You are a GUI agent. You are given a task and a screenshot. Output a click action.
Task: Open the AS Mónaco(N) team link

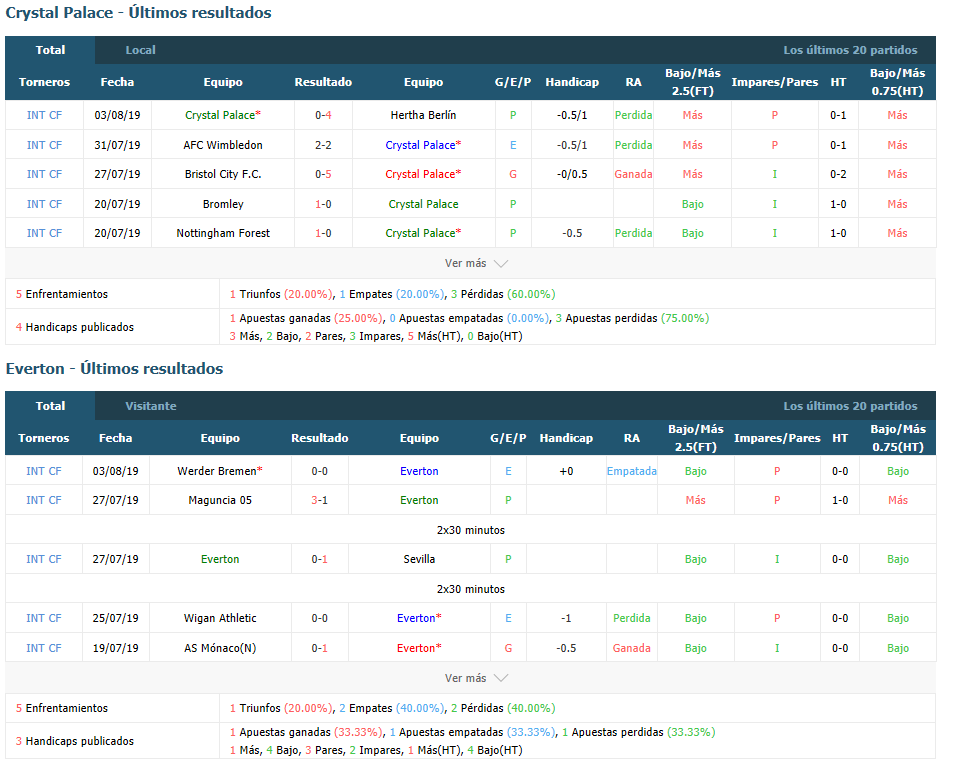(220, 648)
